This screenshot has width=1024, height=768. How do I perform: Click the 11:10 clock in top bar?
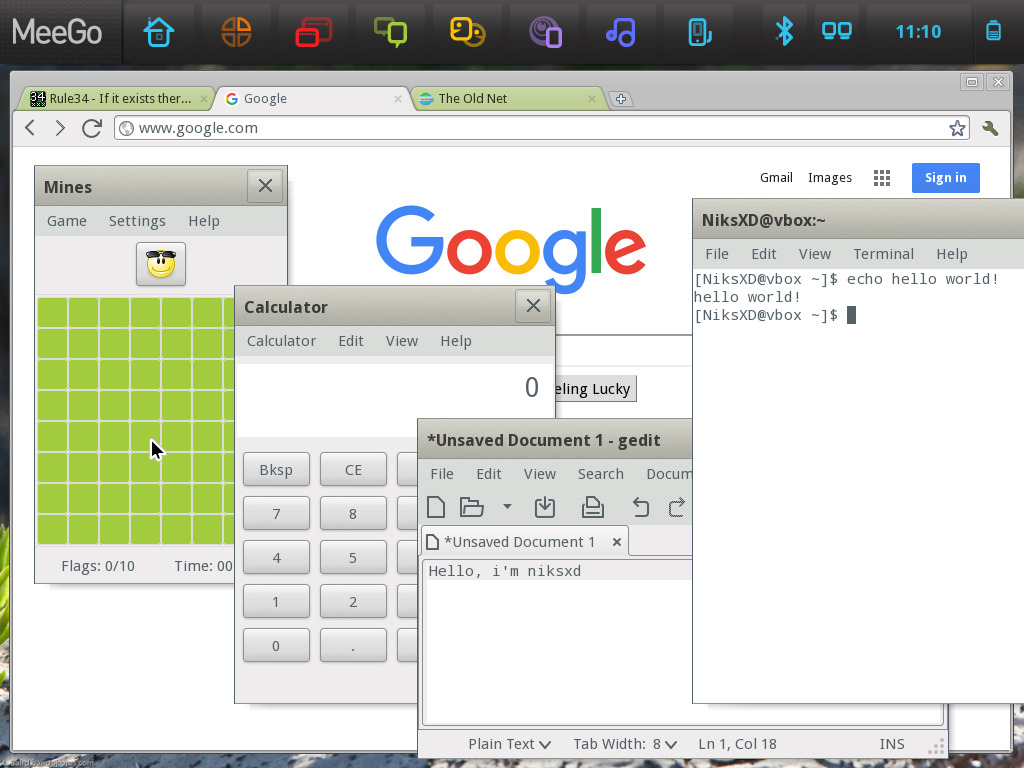click(918, 31)
